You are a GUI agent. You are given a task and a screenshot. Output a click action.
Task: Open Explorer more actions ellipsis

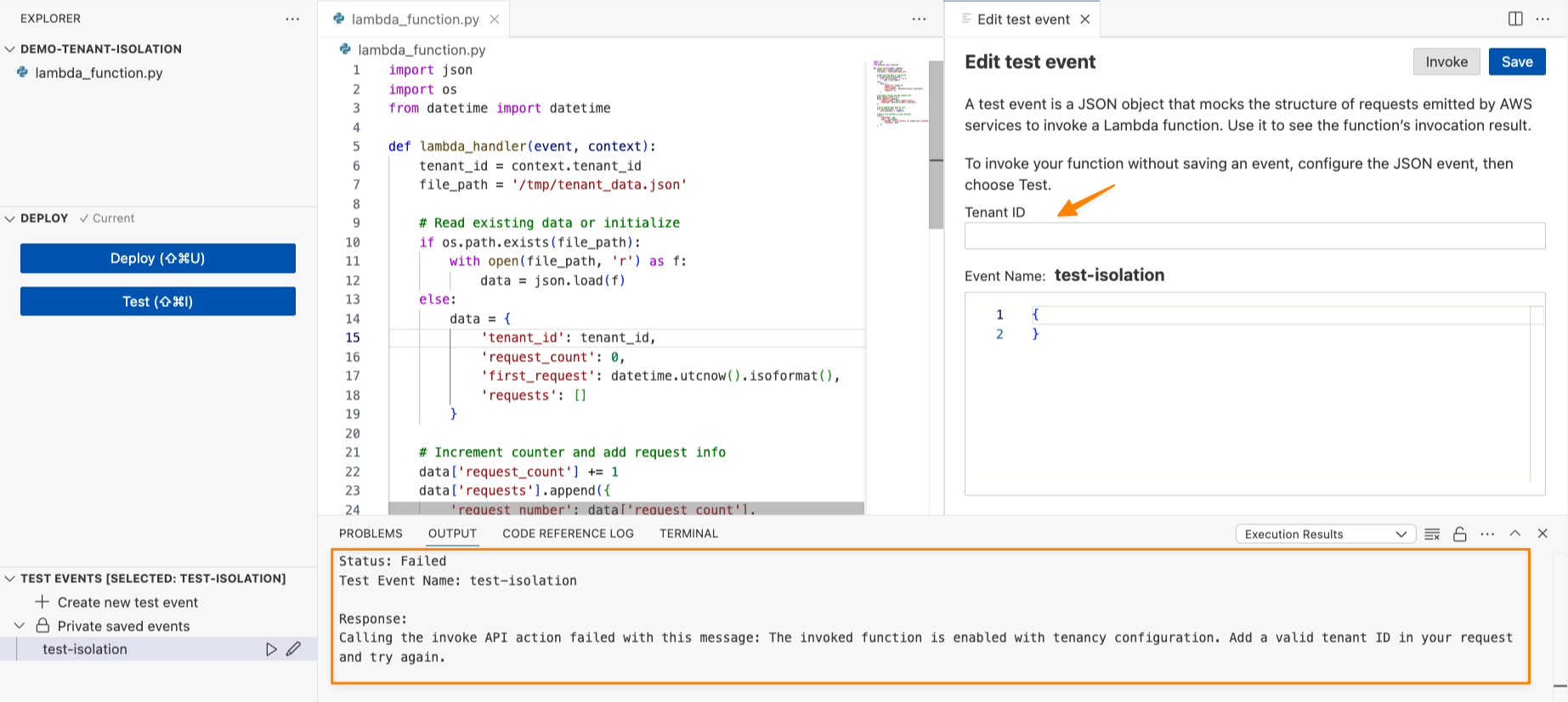pyautogui.click(x=292, y=19)
